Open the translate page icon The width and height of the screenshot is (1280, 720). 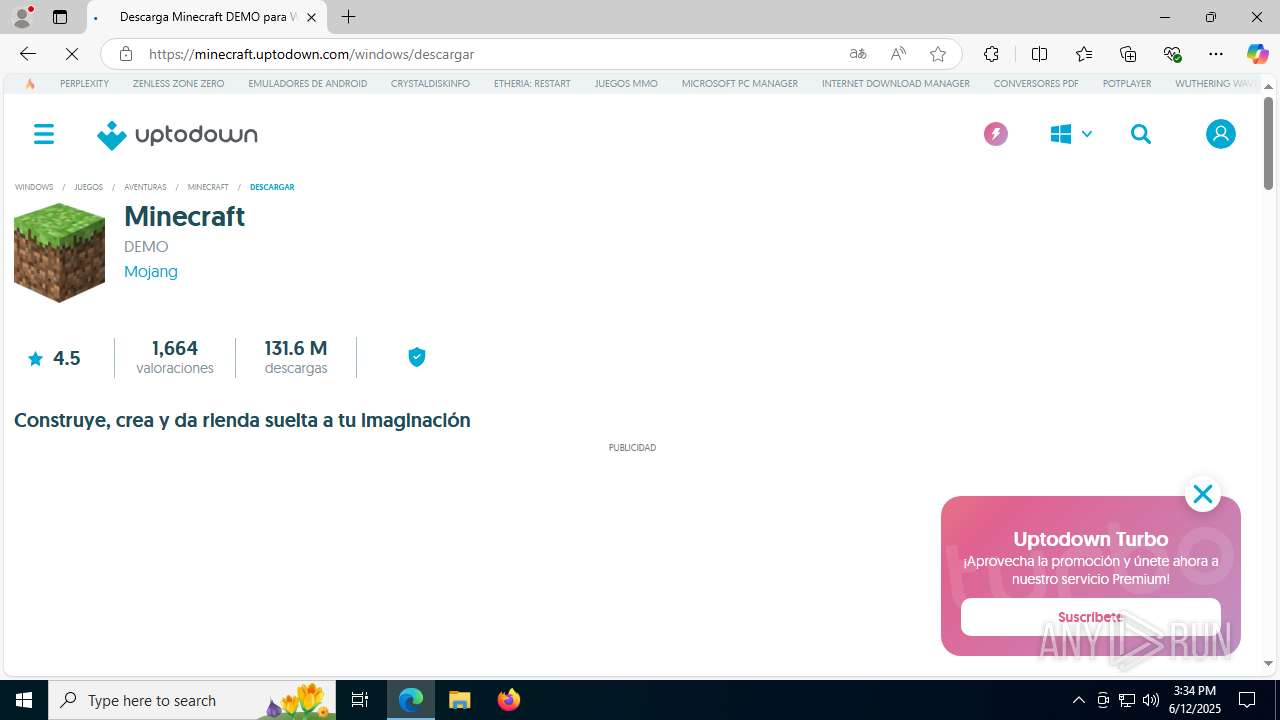[858, 54]
